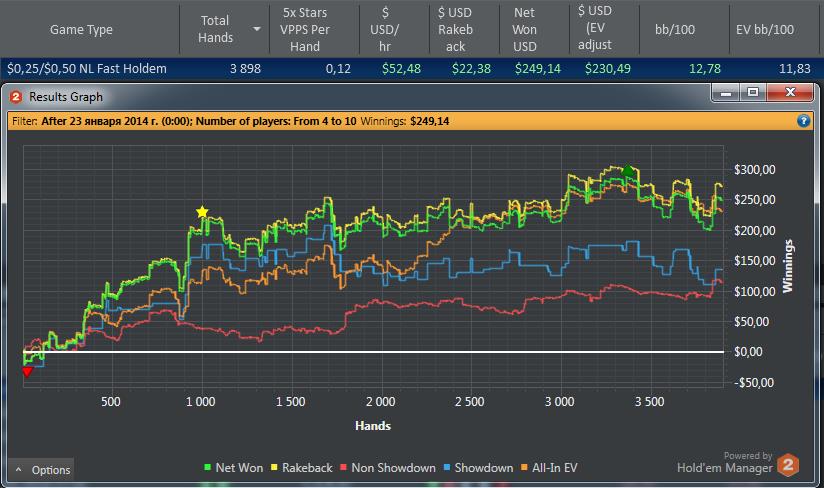Expand the Options panel
Image resolution: width=824 pixels, height=488 pixels.
click(42, 470)
